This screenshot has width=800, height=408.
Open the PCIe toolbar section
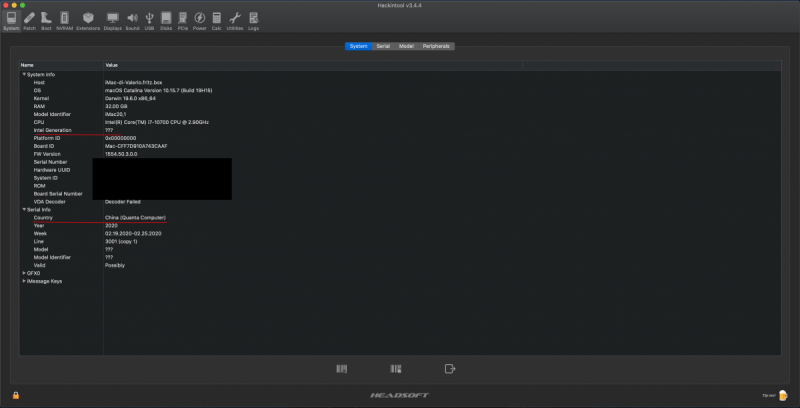pos(183,21)
